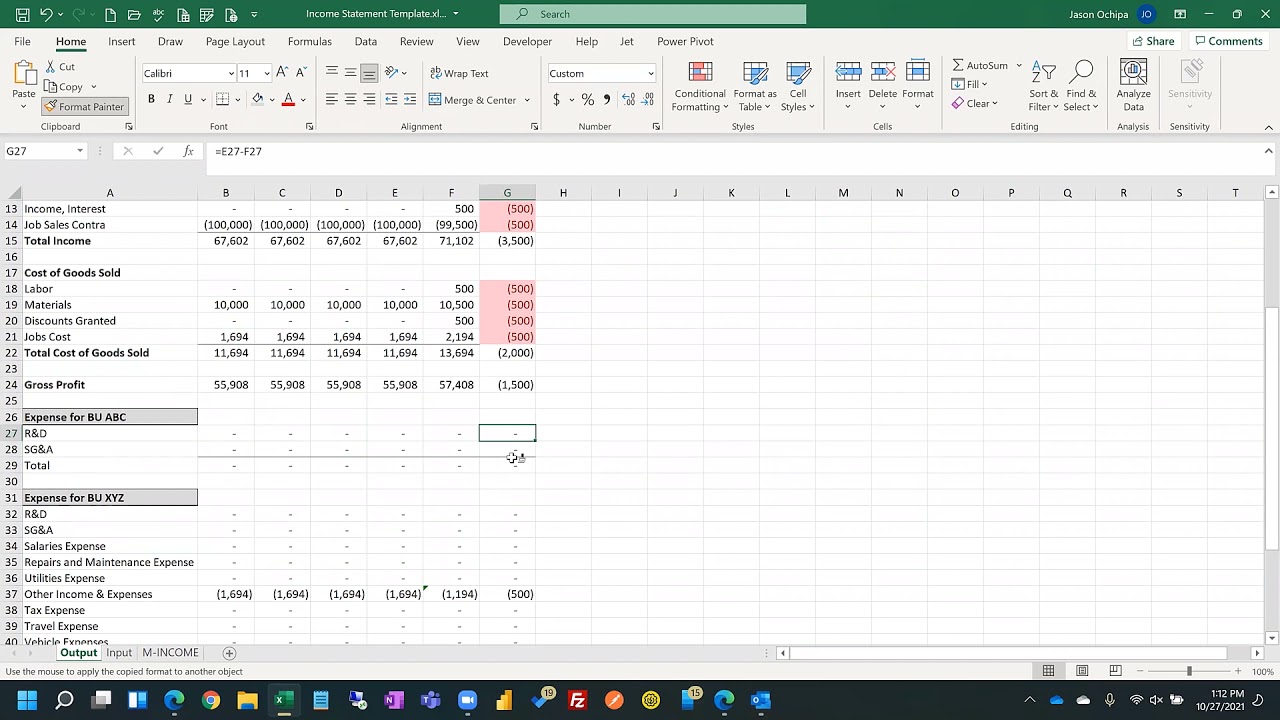The image size is (1280, 720).
Task: Switch to the Insert ribbon tab
Action: [122, 41]
